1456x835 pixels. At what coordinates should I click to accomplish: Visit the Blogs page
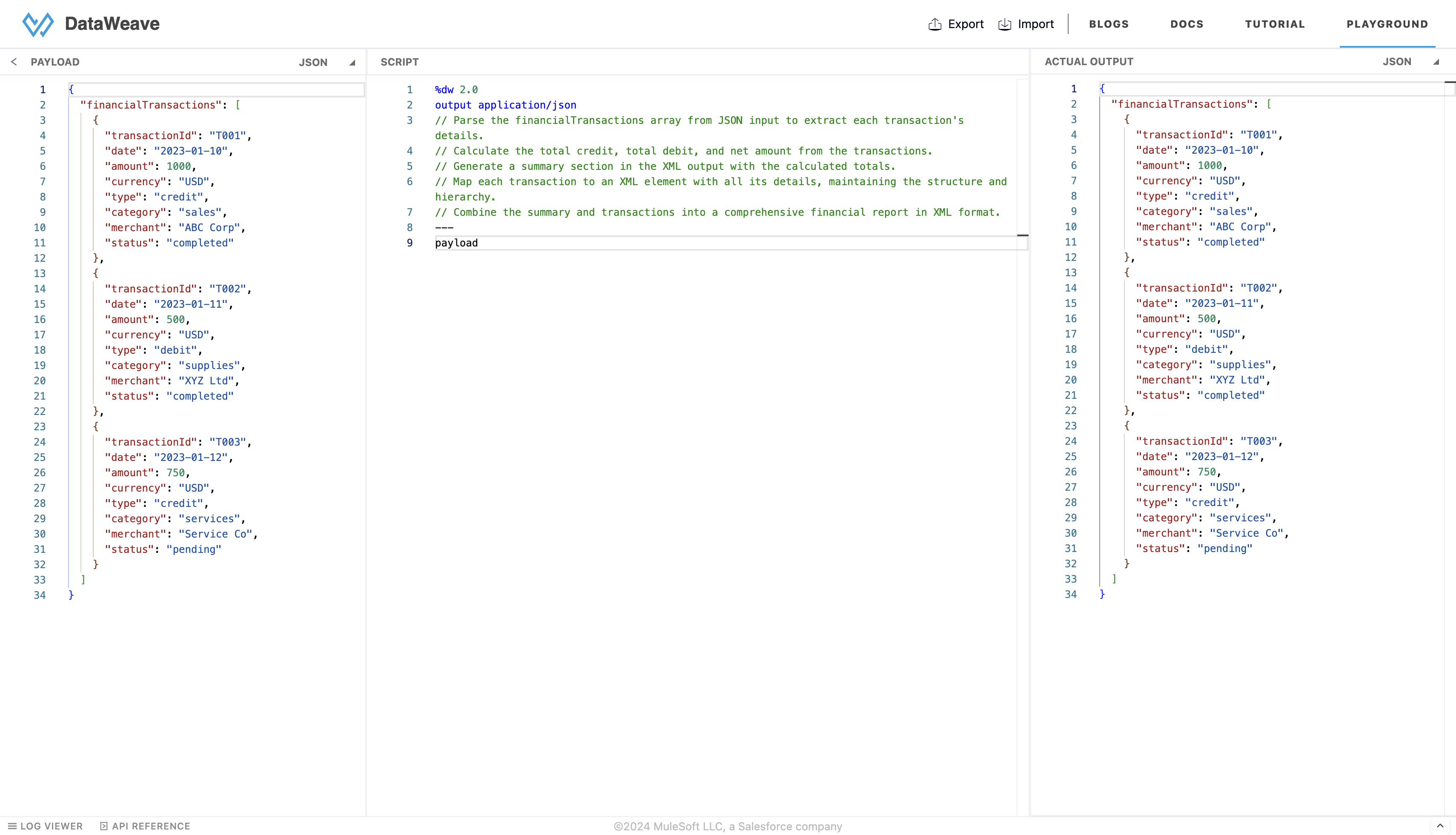pyautogui.click(x=1108, y=24)
